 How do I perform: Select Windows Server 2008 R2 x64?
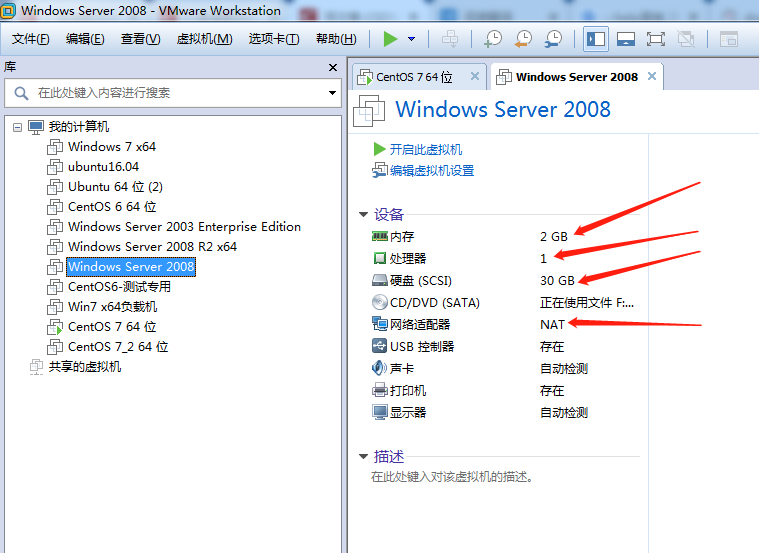coord(152,246)
